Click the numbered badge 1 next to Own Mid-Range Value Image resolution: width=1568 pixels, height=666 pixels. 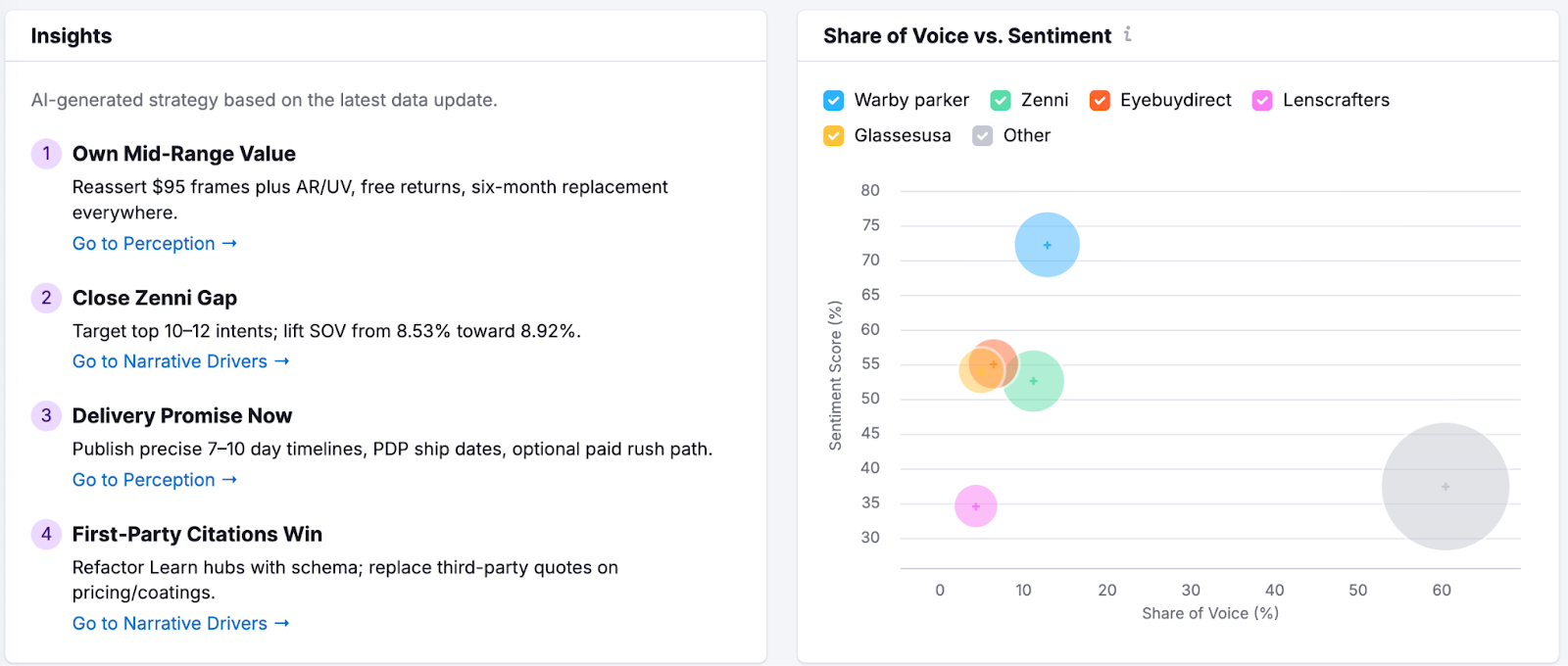tap(45, 154)
